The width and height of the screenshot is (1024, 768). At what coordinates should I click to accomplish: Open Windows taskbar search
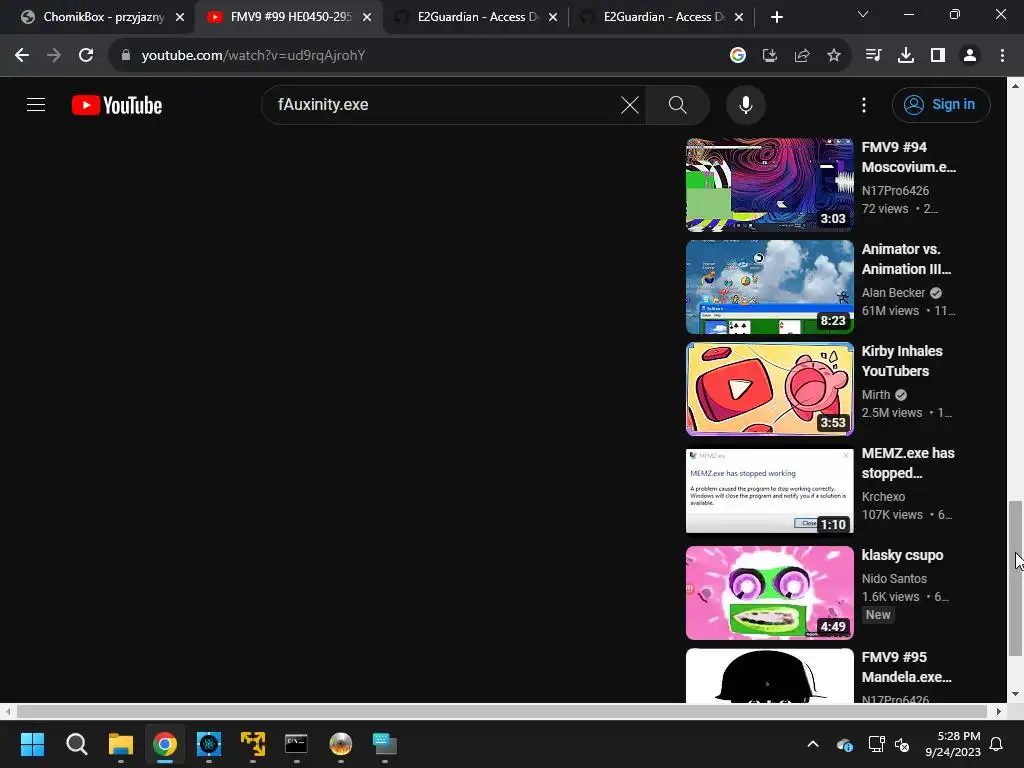pos(76,744)
